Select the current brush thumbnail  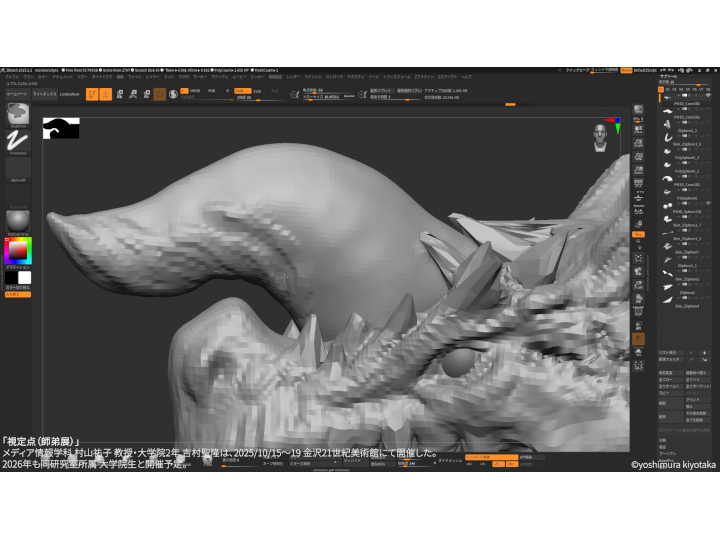(x=18, y=115)
